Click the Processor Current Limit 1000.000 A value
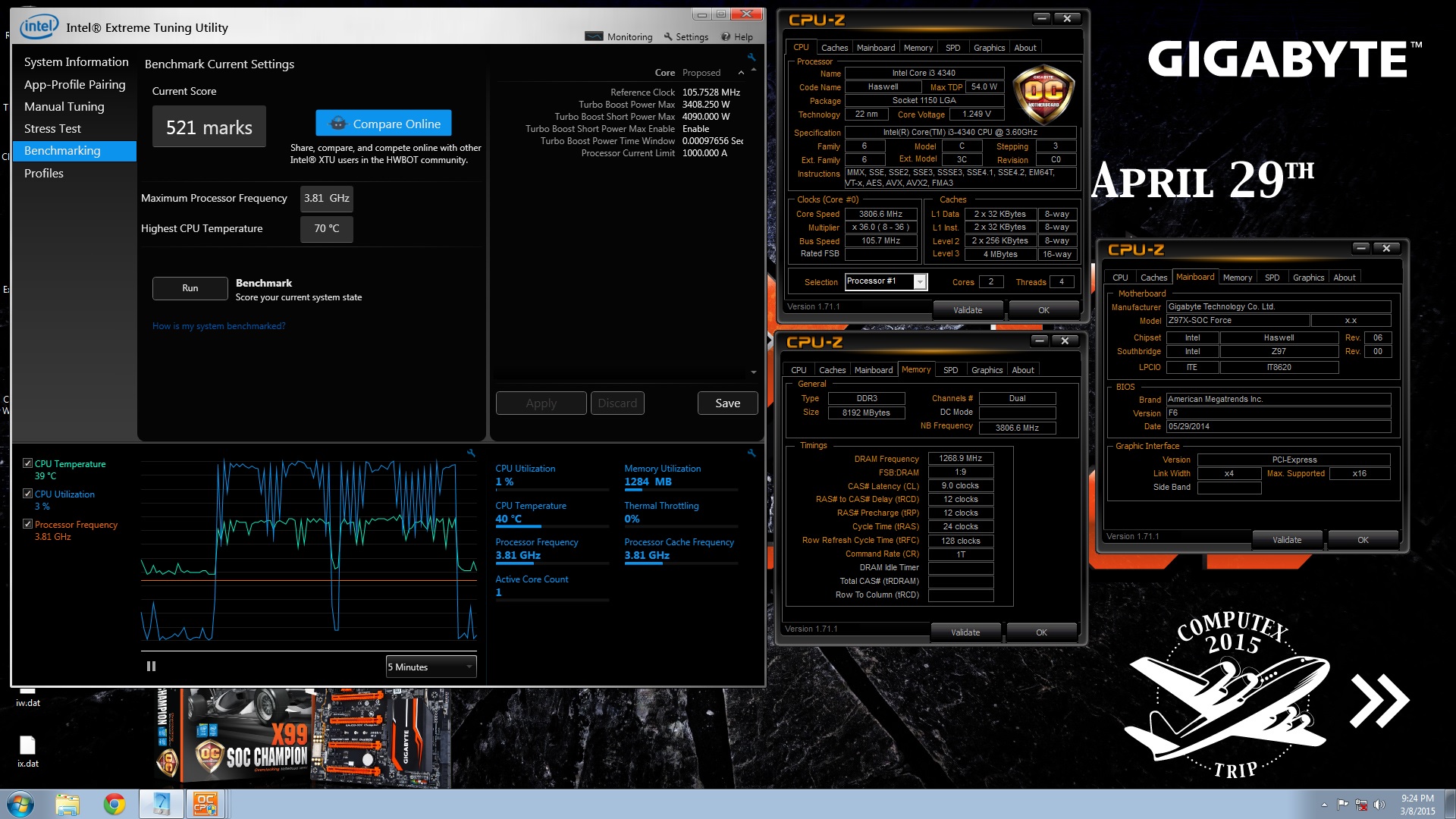 click(704, 153)
